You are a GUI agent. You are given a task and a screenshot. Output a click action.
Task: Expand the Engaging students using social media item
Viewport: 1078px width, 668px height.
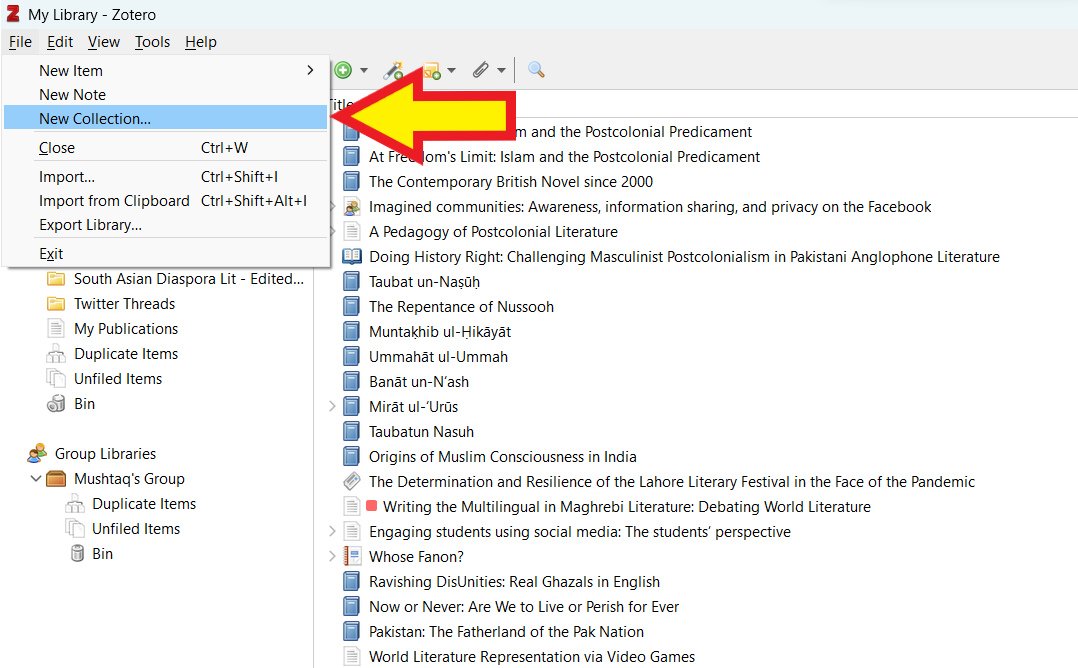[x=332, y=531]
